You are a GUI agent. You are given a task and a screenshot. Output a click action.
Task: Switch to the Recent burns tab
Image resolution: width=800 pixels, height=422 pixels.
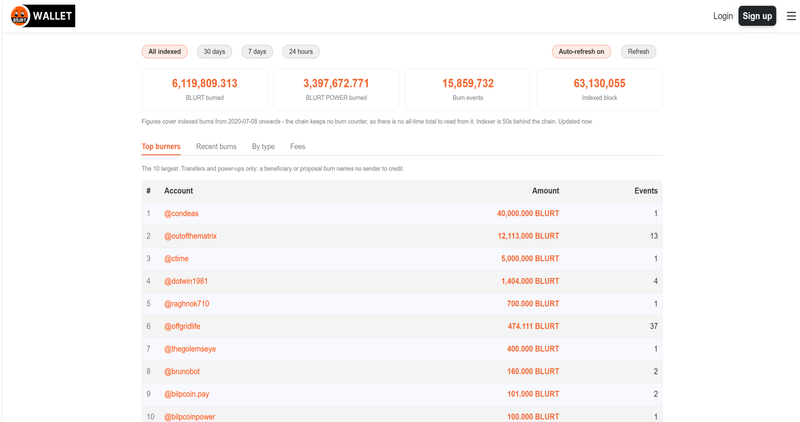click(x=216, y=146)
